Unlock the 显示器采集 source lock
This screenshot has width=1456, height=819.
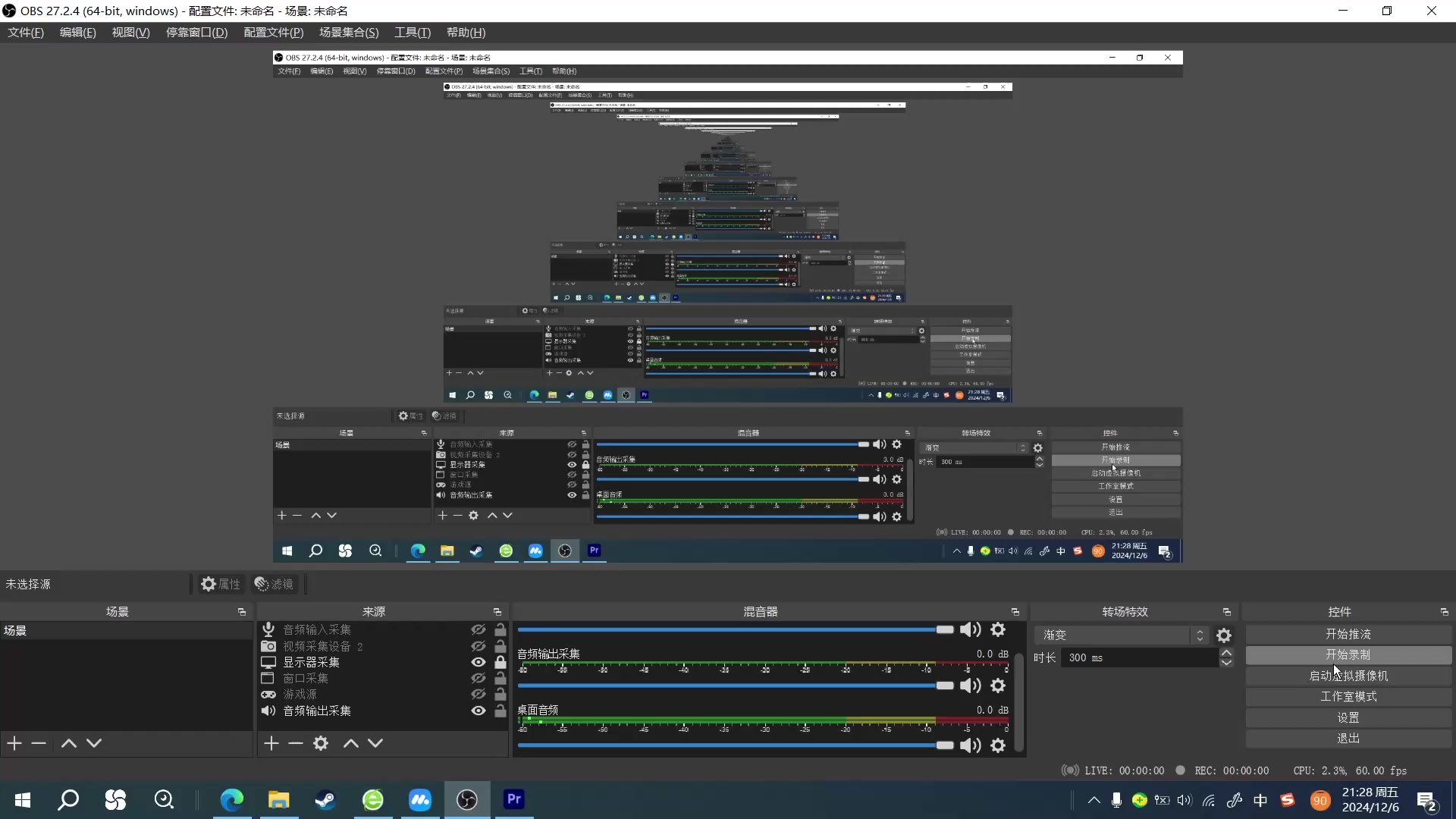(x=500, y=662)
